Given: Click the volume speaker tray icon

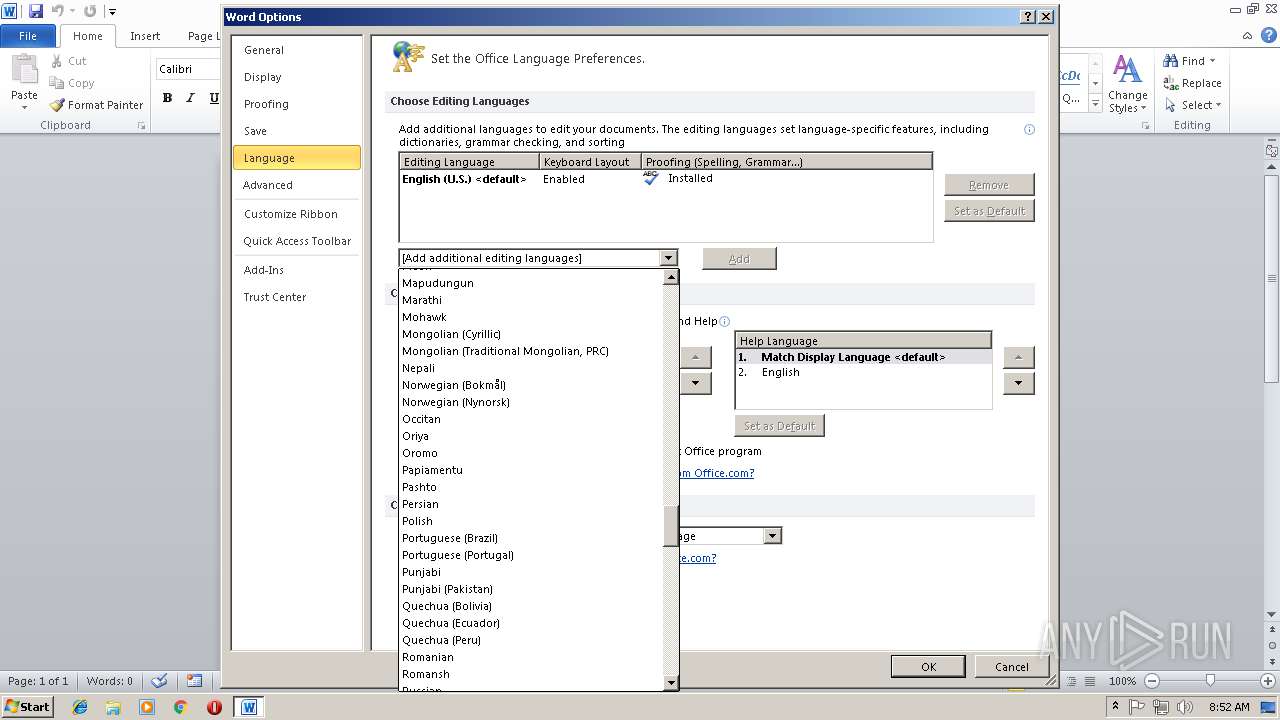Looking at the screenshot, I should click(1185, 707).
